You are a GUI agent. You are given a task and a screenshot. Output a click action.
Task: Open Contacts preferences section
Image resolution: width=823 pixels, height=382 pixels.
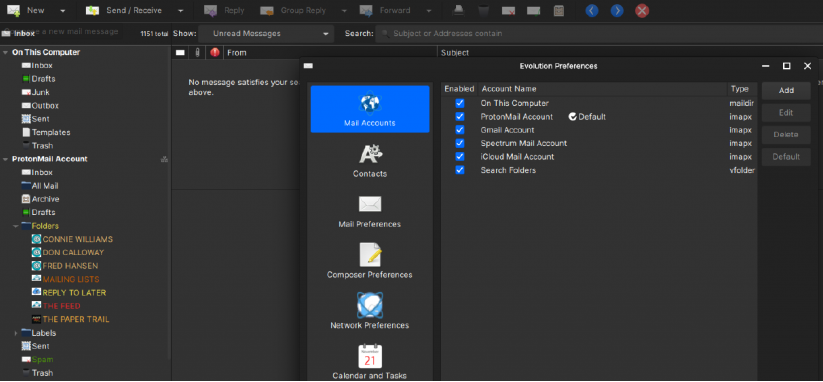370,160
